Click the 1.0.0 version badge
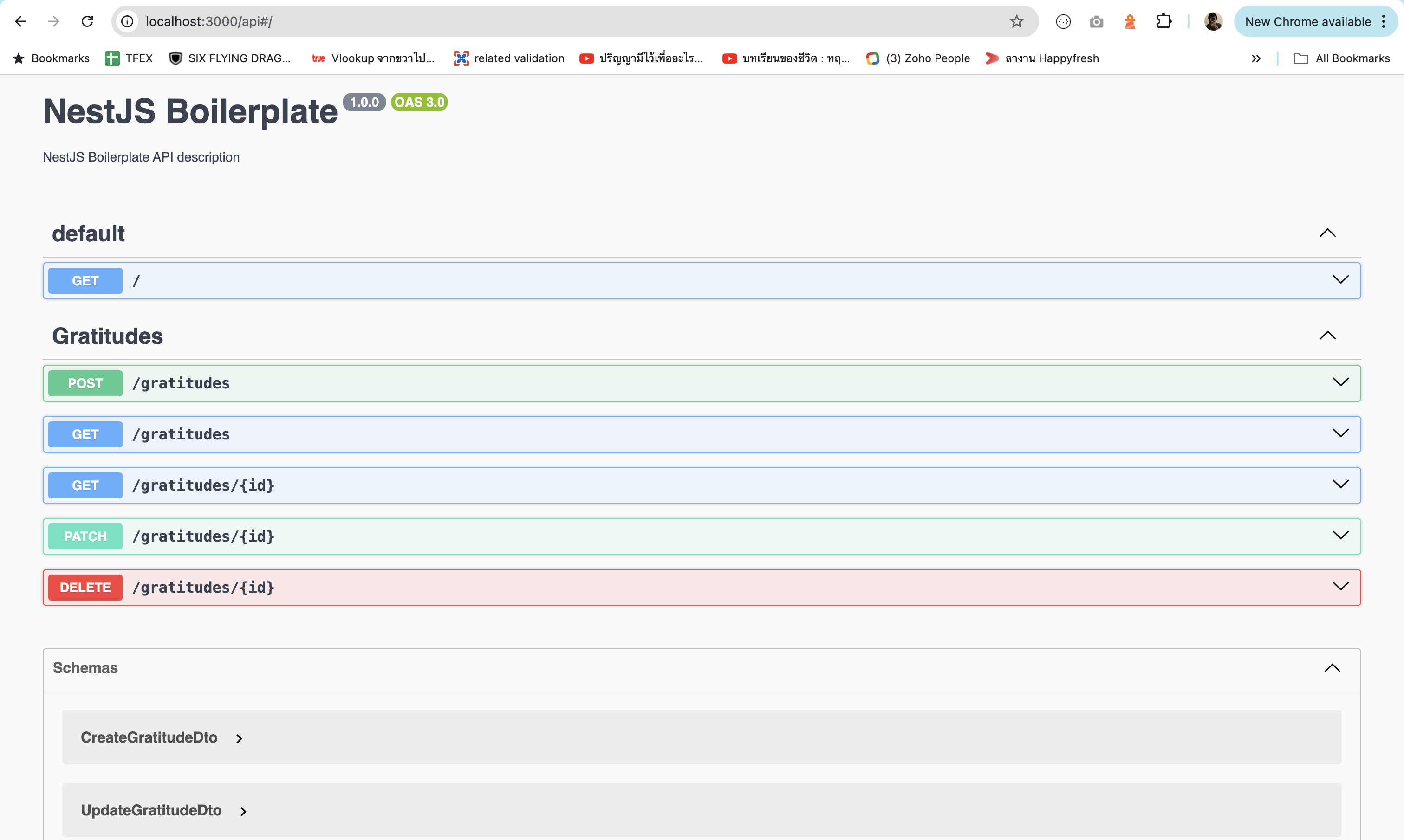 tap(364, 102)
